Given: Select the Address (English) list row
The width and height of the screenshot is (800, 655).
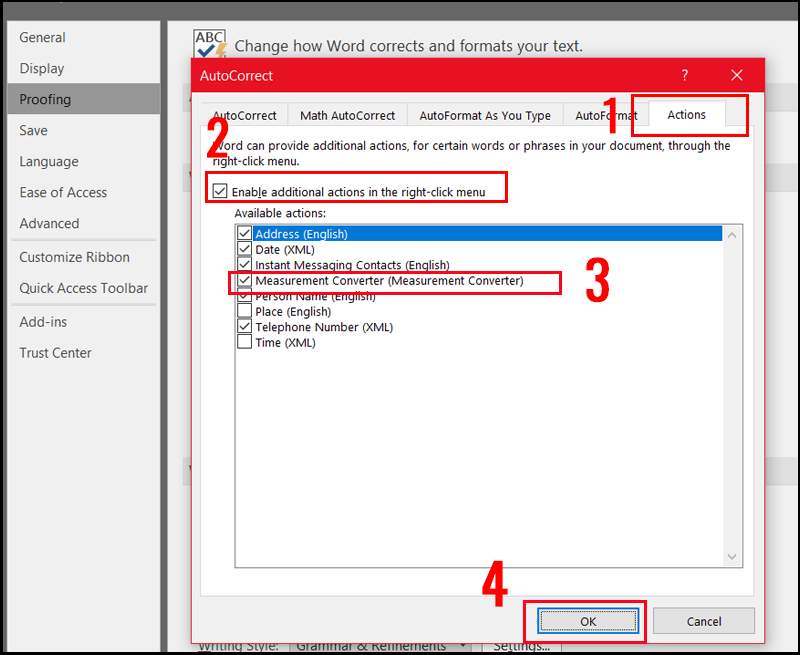Looking at the screenshot, I should (x=487, y=234).
